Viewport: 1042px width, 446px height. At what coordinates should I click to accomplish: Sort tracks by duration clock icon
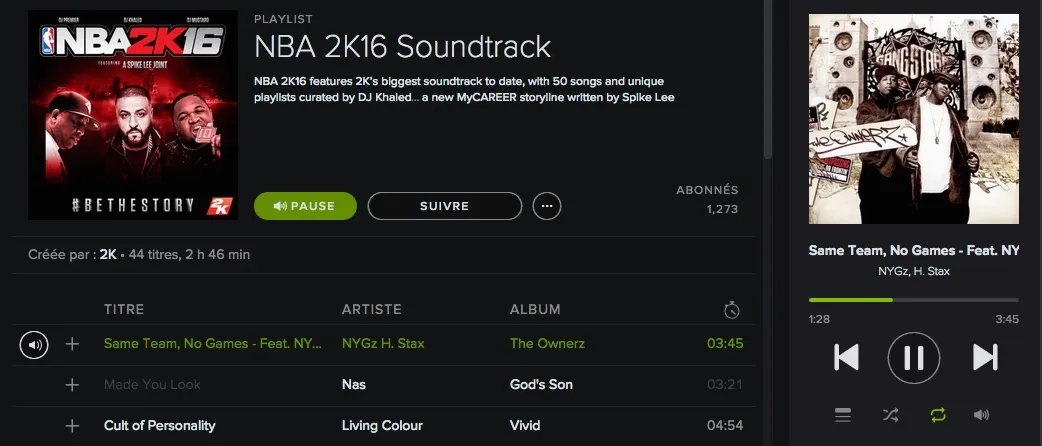click(x=732, y=310)
